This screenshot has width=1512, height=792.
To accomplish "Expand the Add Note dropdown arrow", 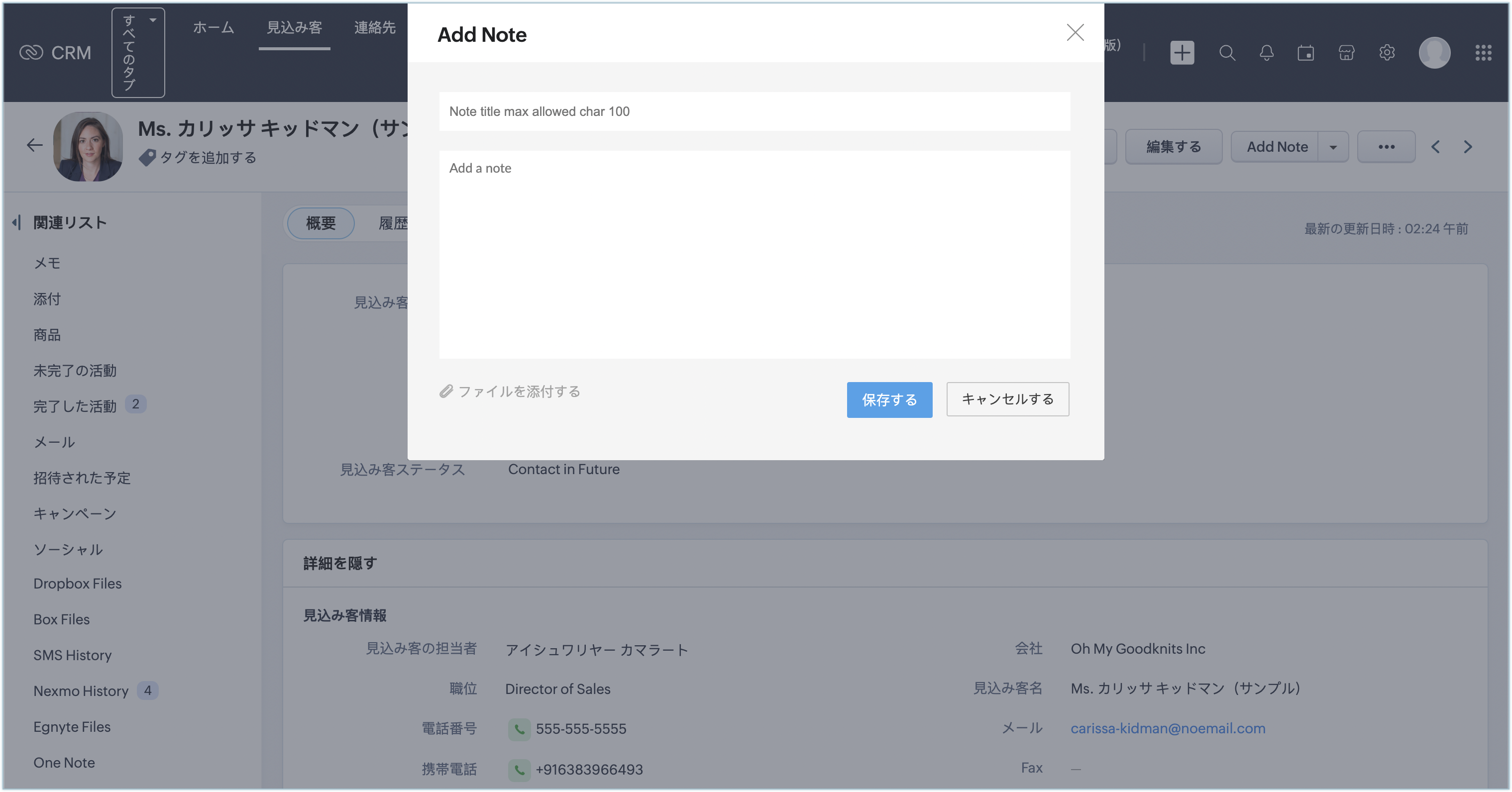I will point(1333,147).
